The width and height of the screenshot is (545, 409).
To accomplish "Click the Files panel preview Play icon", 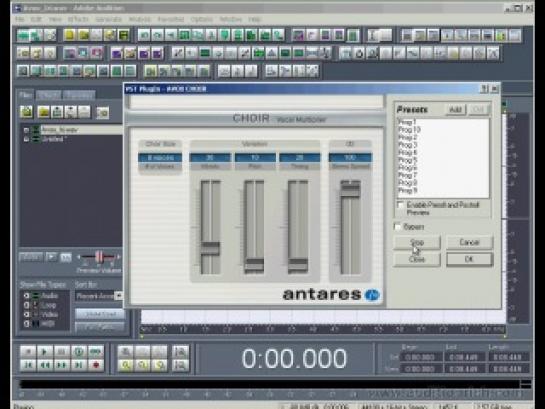I will tap(51, 257).
